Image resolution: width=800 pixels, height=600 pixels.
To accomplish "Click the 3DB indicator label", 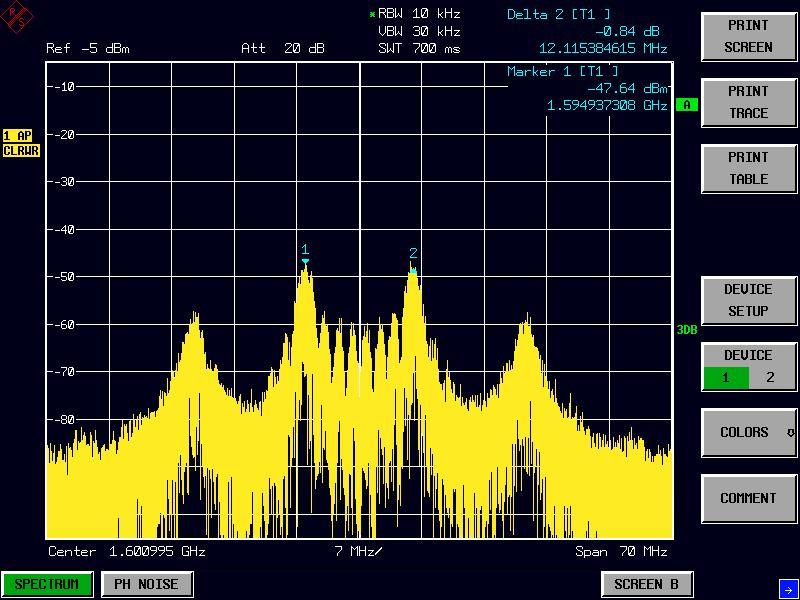I will [x=686, y=330].
